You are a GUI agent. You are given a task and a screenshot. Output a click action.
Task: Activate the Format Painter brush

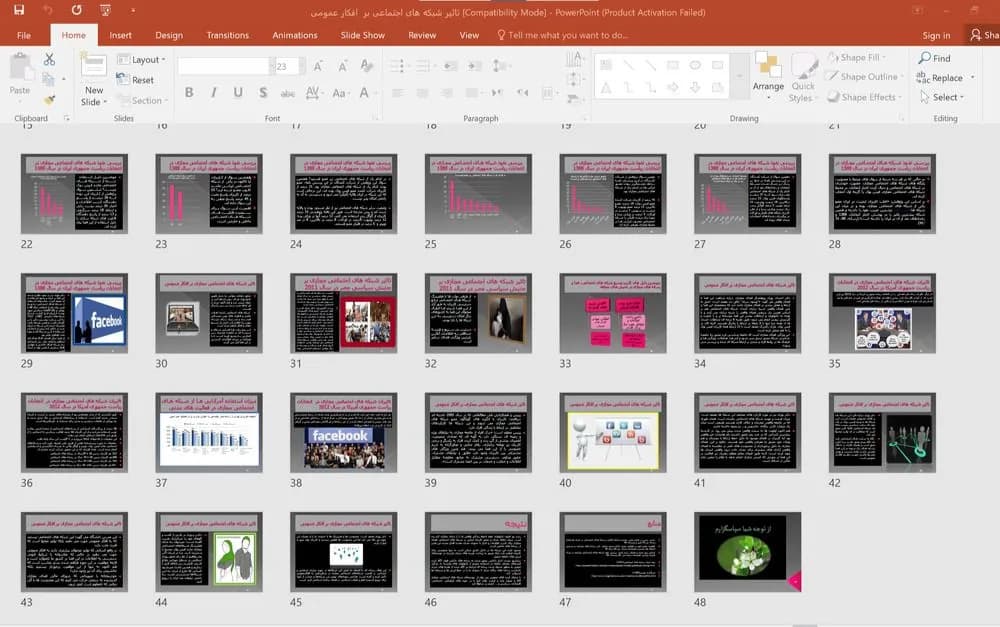point(49,100)
